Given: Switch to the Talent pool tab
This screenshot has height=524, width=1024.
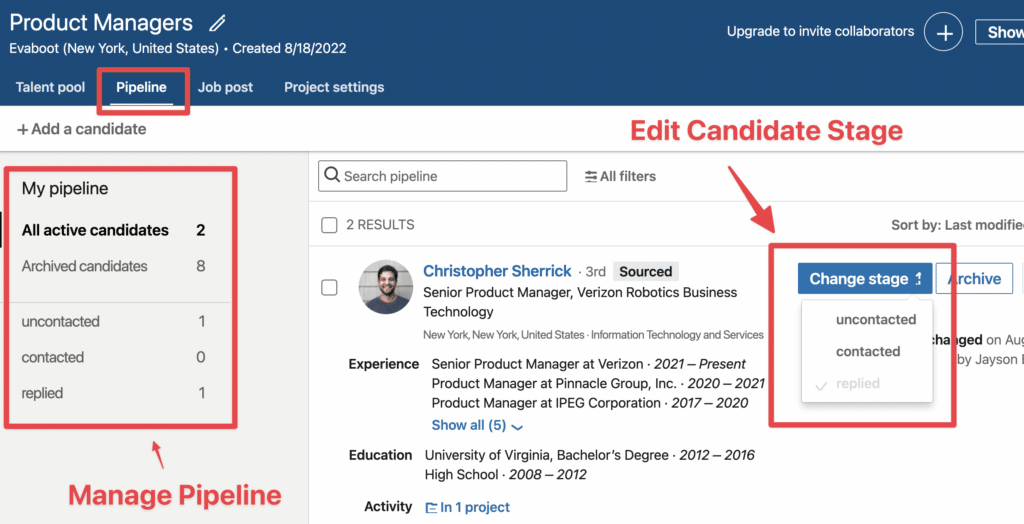Looking at the screenshot, I should [x=50, y=88].
